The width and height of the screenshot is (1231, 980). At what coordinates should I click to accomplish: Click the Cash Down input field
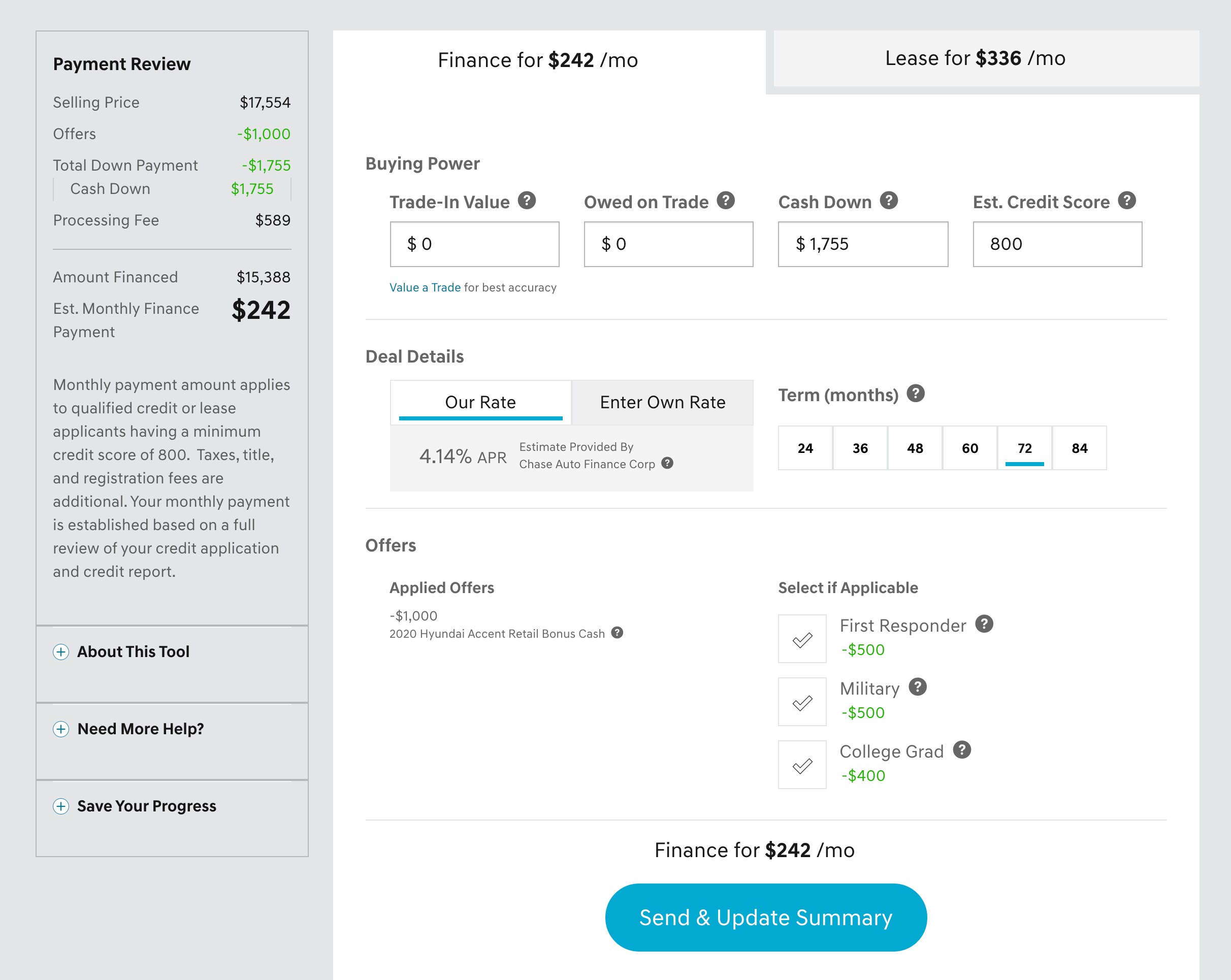862,244
